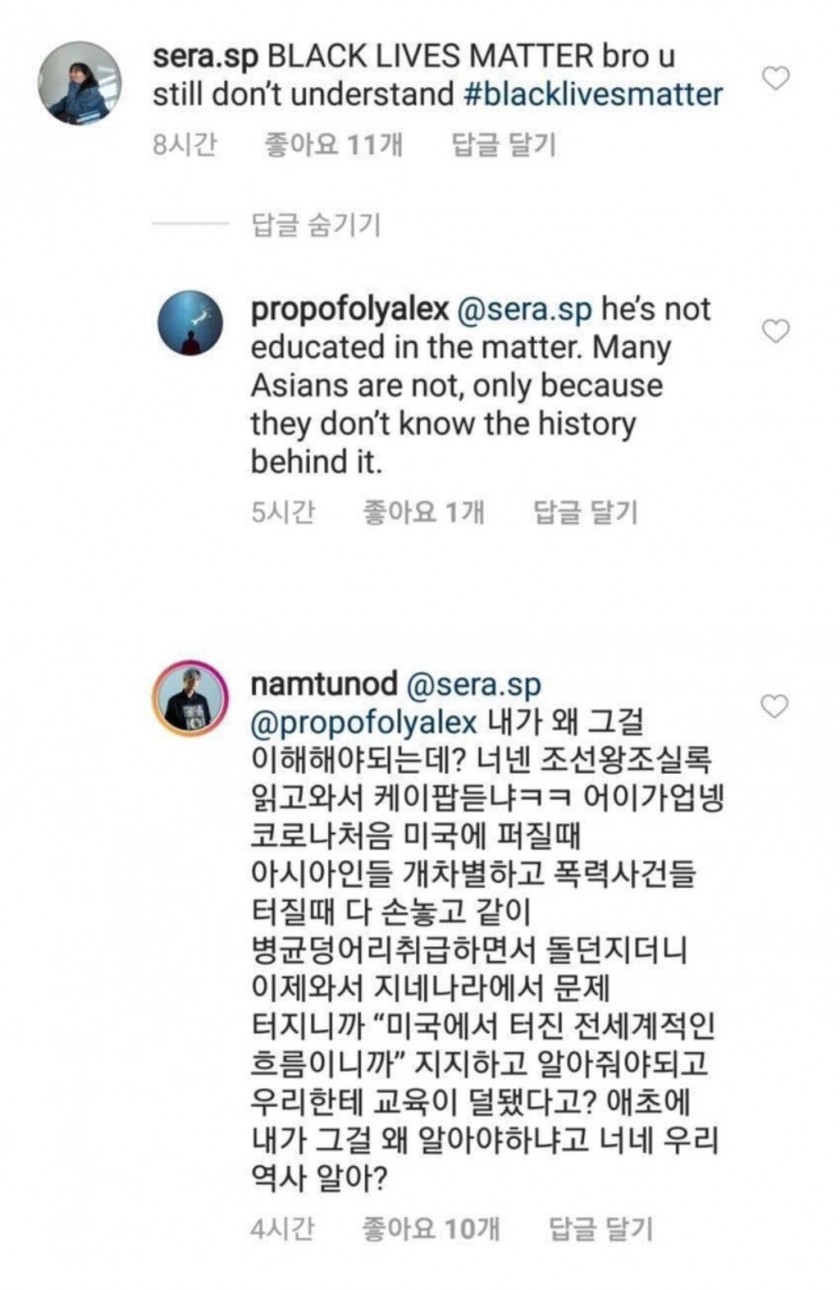
Task: Collapse replies with 답글 숨기기
Action: 315,224
